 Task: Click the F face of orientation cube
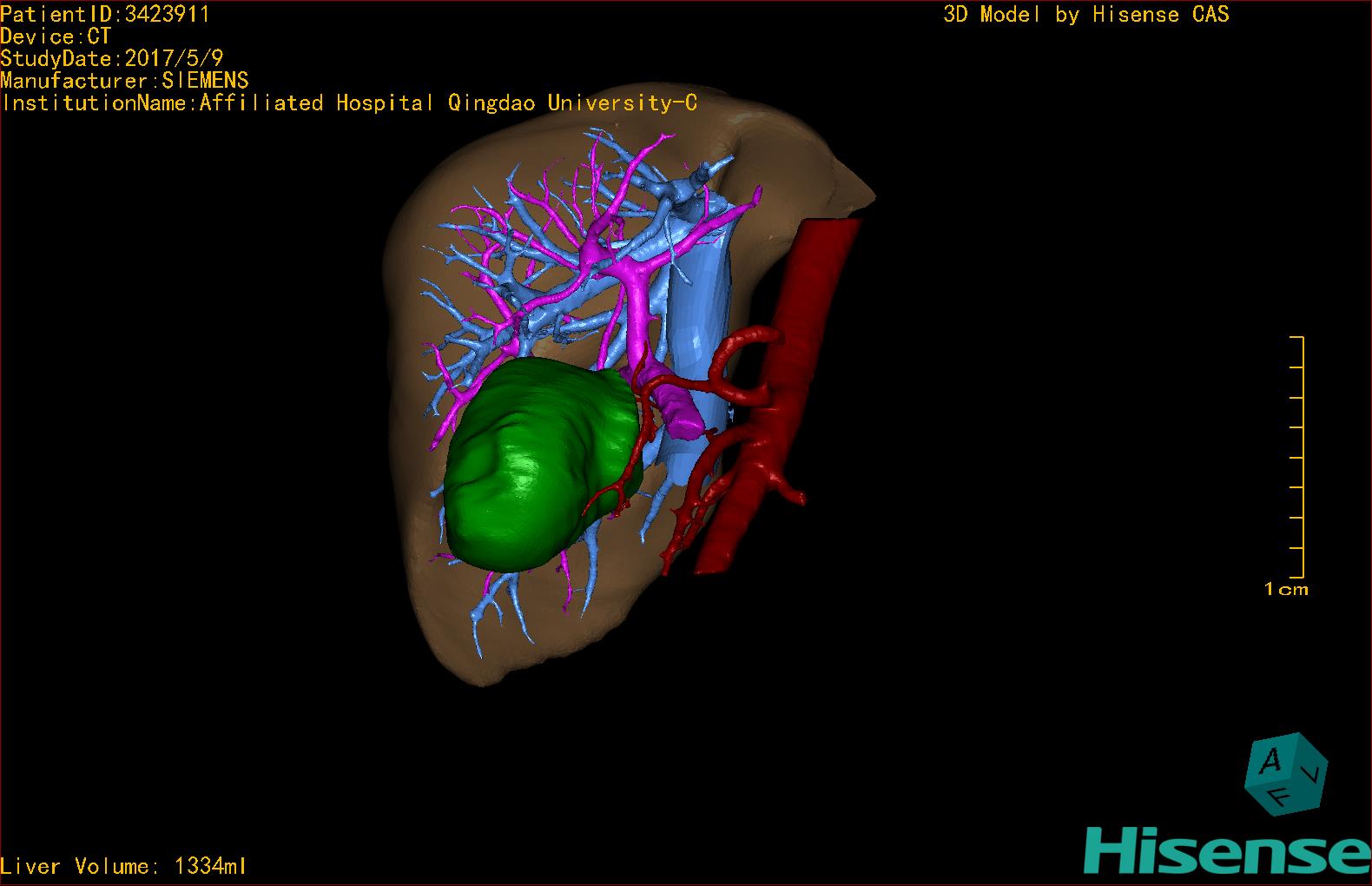(x=1279, y=797)
